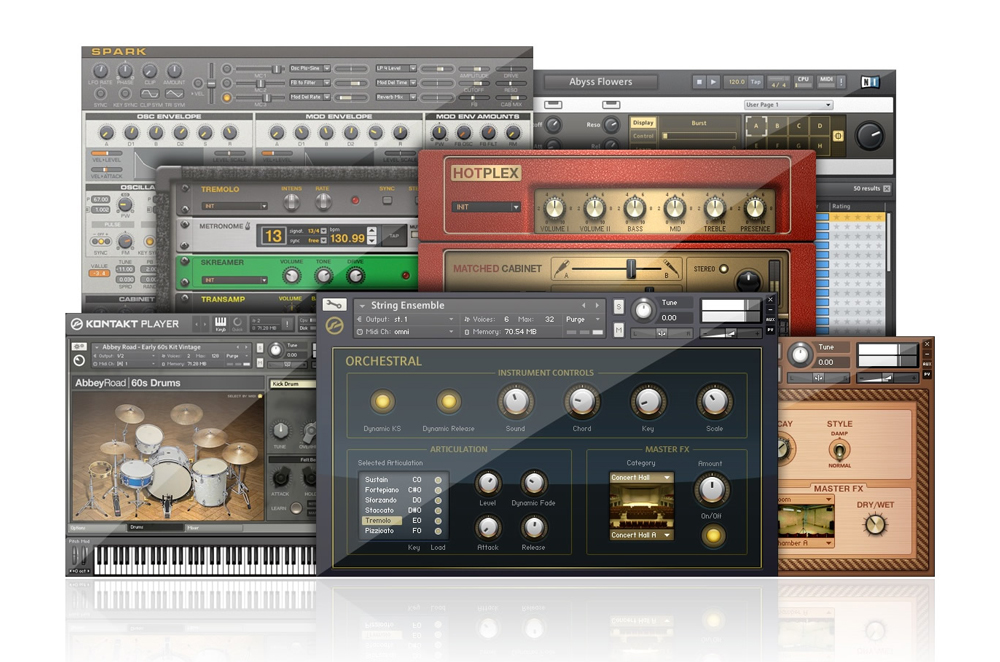1000x662 pixels.
Task: Mute String Ensemble with the M button
Action: [x=618, y=330]
